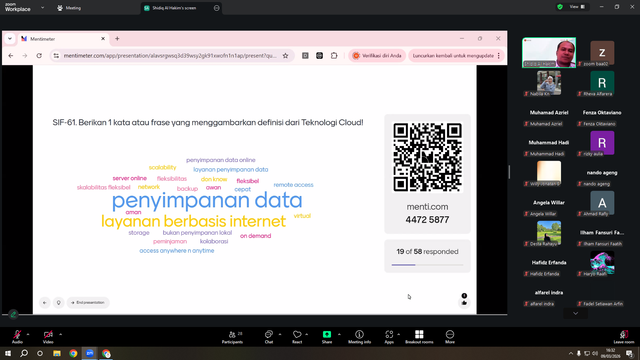Screen dimensions: 640x360
Task: Switch to the Meeting tab
Action: pos(69,8)
